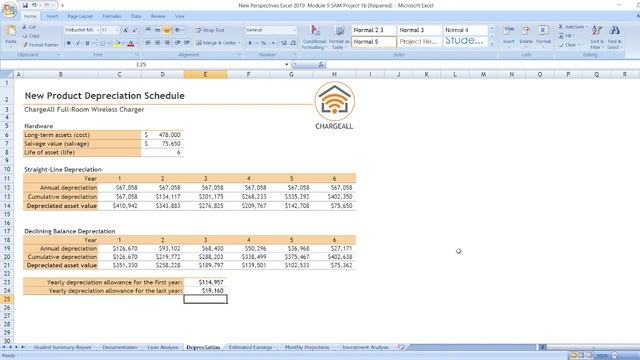Open Format as Table gallery

tap(339, 37)
